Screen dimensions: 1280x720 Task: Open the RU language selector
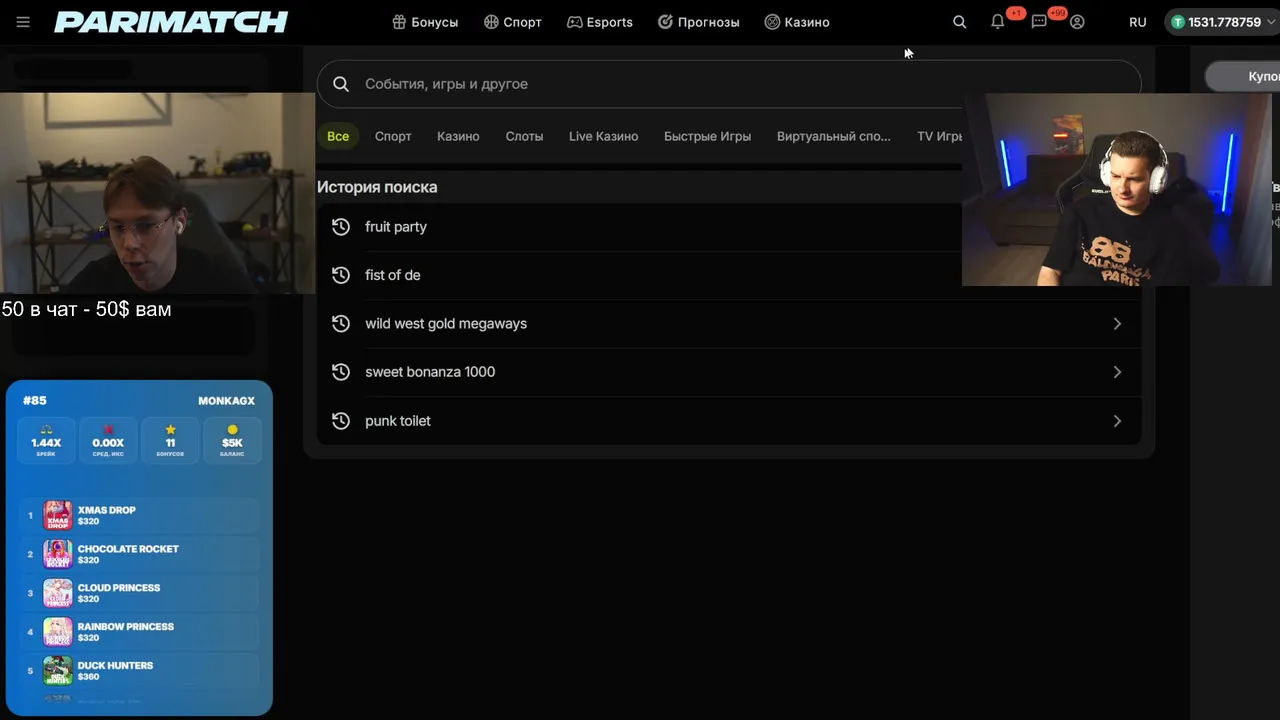tap(1137, 22)
